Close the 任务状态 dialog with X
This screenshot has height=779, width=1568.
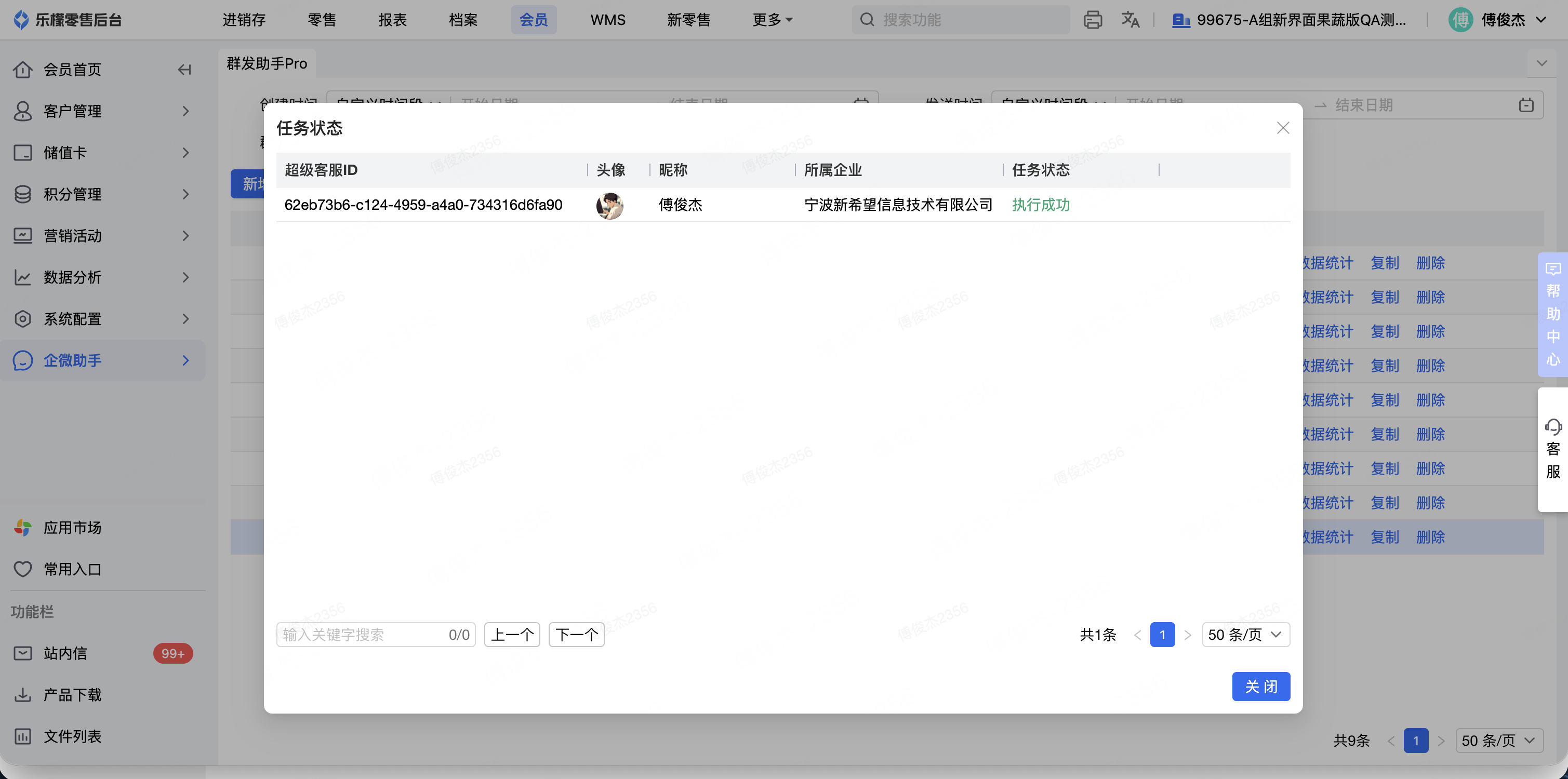click(1283, 128)
